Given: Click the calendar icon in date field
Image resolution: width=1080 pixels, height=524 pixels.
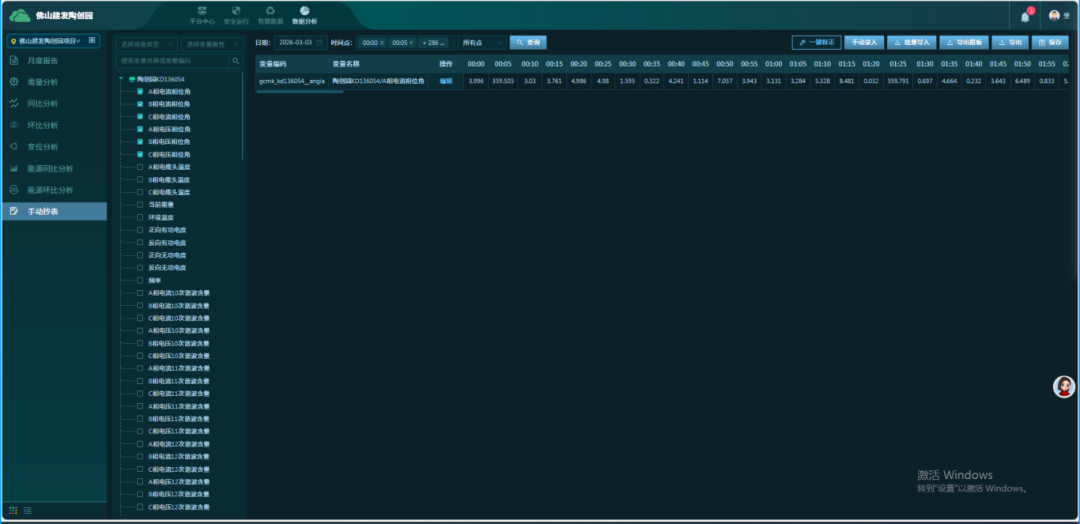Looking at the screenshot, I should point(319,43).
